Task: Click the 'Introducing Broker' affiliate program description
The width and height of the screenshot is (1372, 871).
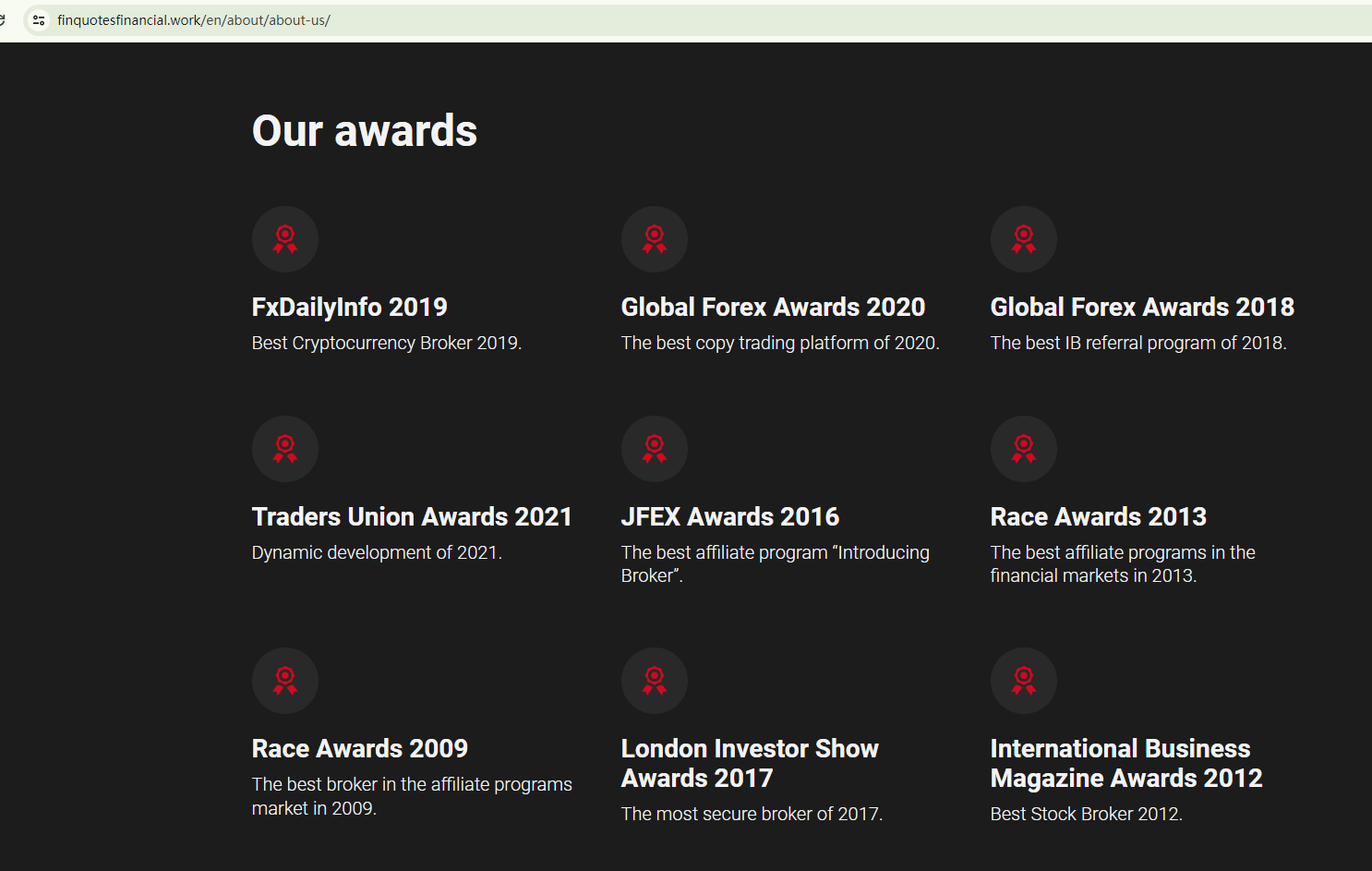Action: point(776,563)
